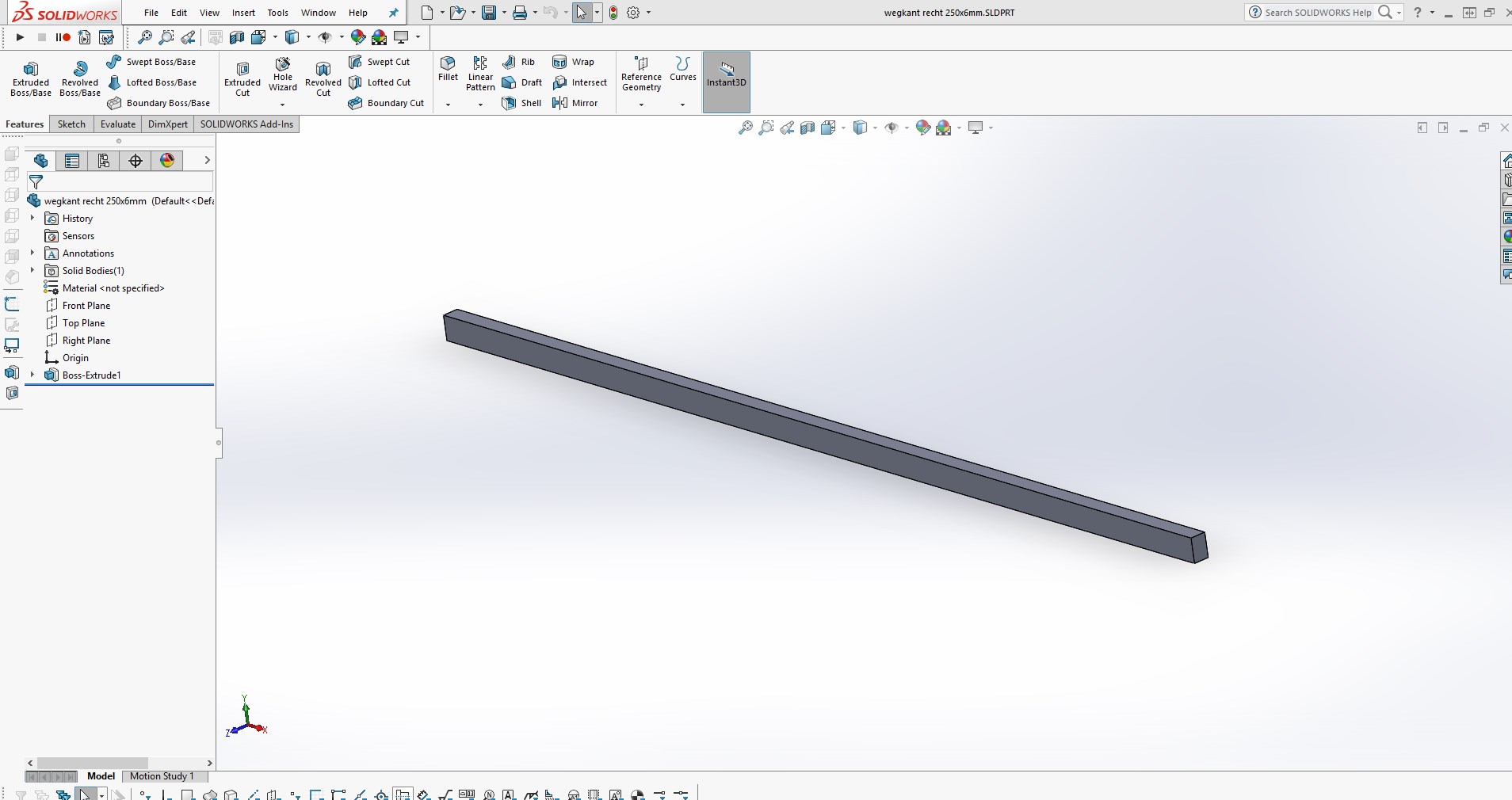Click Swept Cut

click(380, 62)
